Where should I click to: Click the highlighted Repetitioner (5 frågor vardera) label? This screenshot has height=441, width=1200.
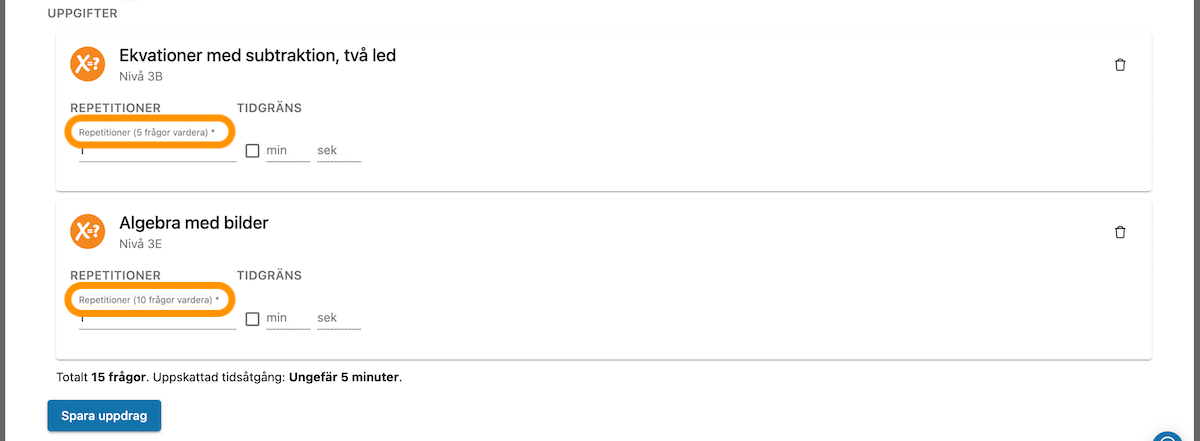tap(147, 132)
